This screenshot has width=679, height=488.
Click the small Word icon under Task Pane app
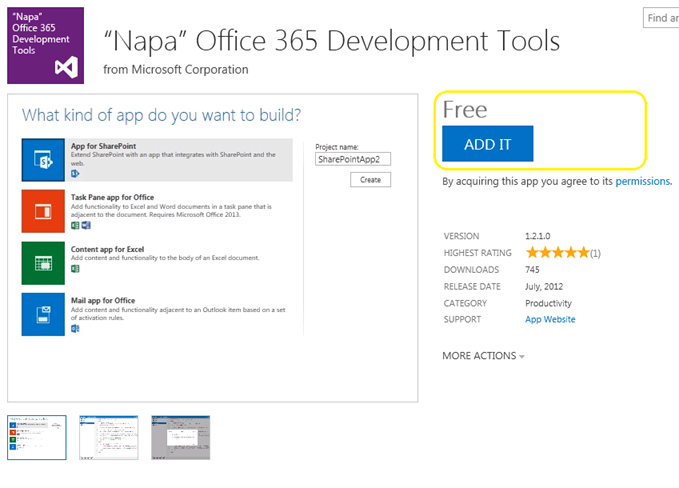click(86, 225)
